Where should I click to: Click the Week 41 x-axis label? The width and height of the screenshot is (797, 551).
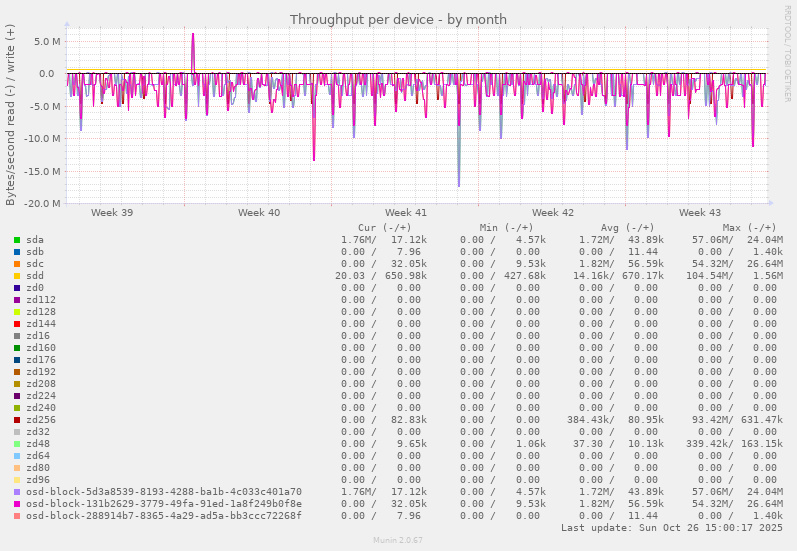(x=406, y=213)
